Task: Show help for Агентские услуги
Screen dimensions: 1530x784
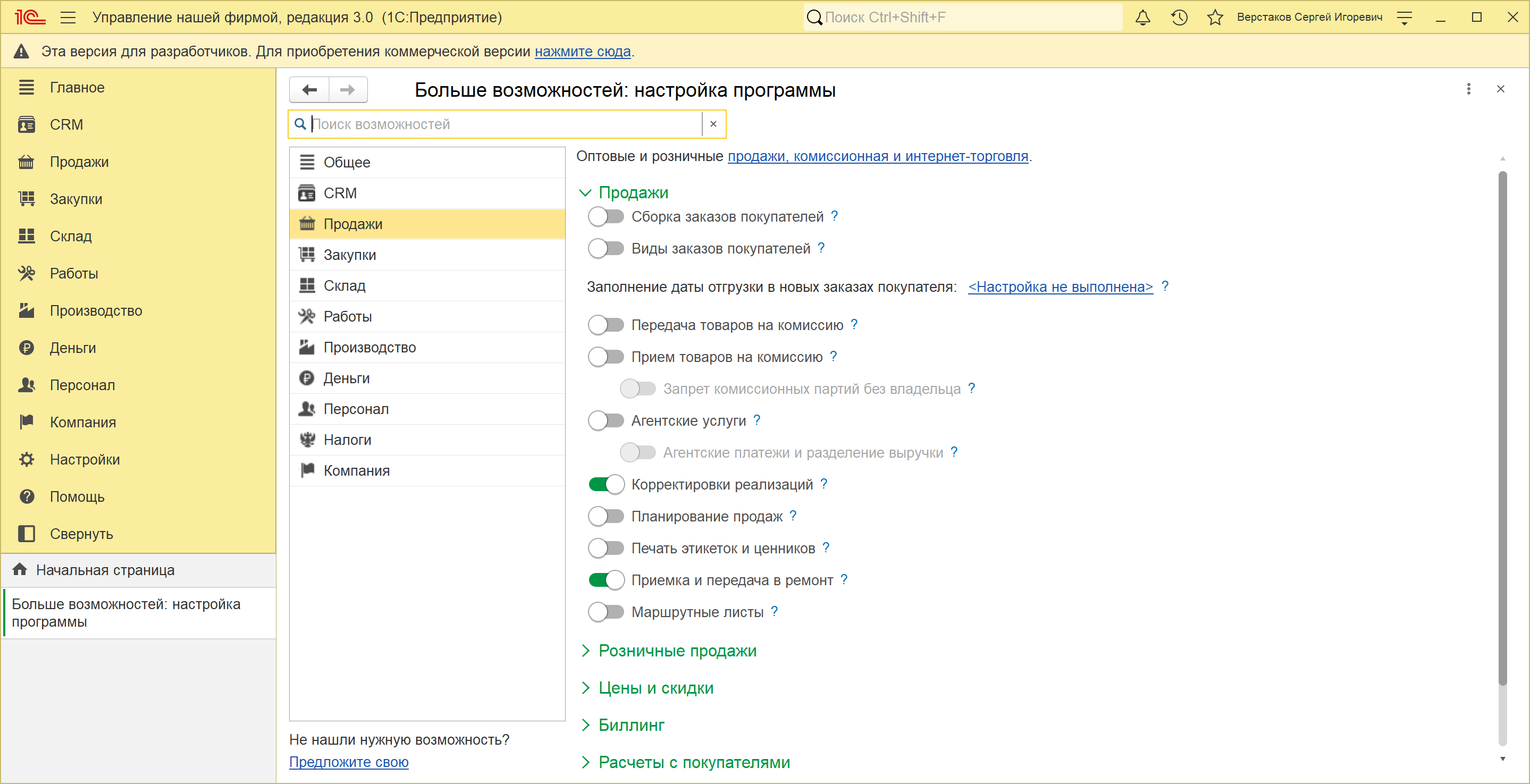Action: coord(756,420)
